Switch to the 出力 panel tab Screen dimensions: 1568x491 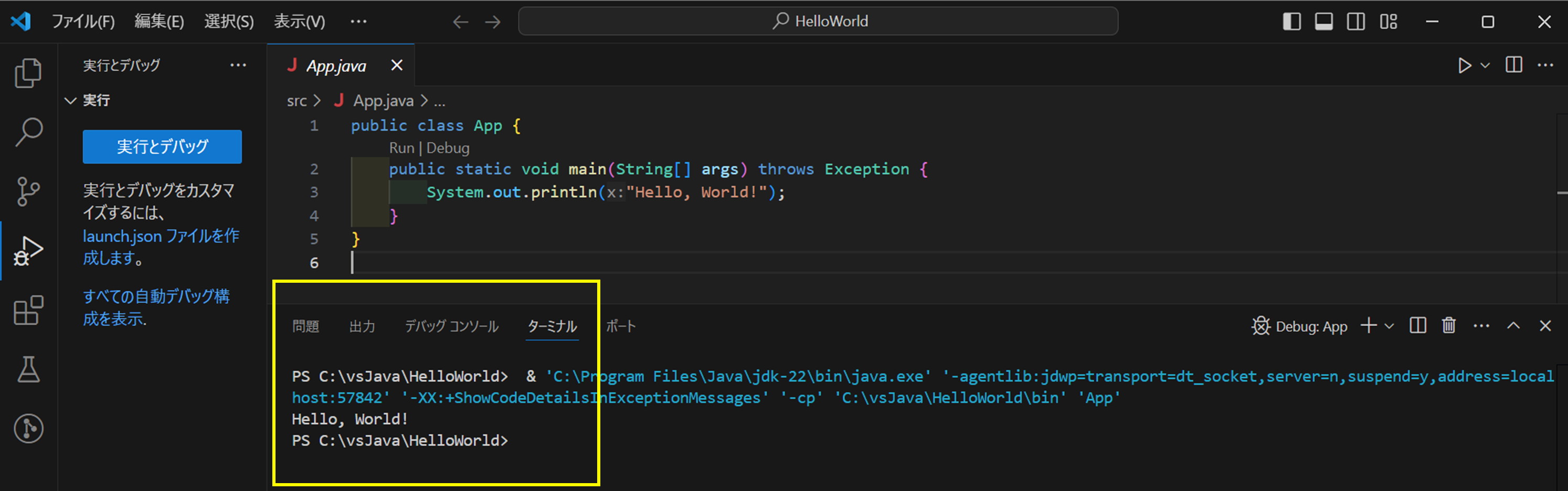[362, 326]
